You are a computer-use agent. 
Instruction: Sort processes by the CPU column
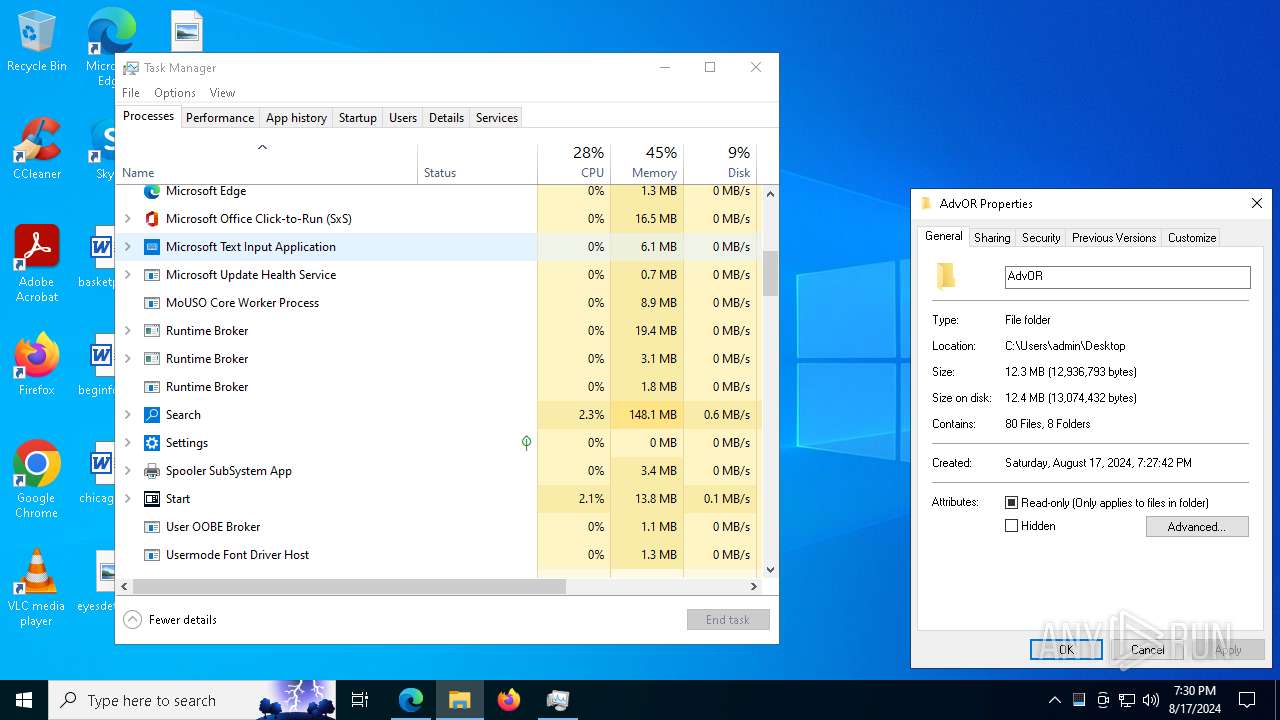click(574, 163)
